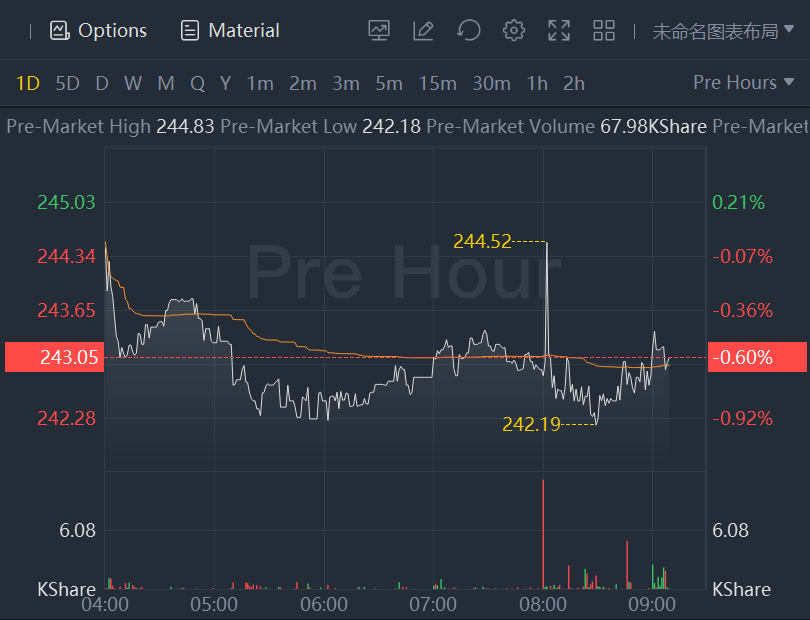Switch to the 1D timeframe
810x620 pixels.
coord(28,84)
